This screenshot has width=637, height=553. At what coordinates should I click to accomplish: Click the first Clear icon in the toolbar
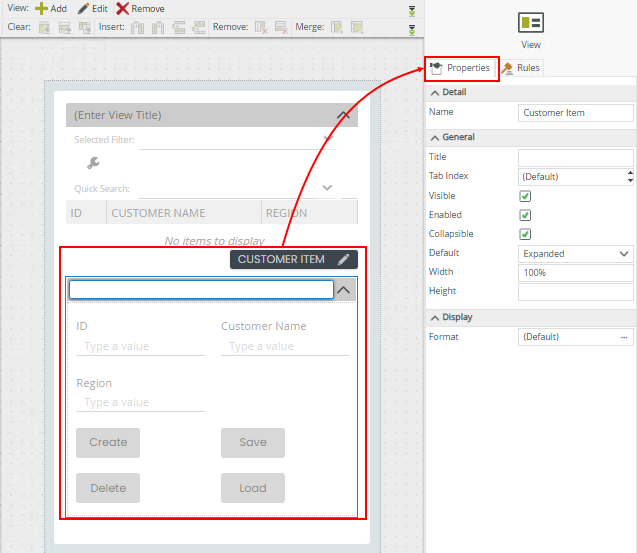pos(45,27)
